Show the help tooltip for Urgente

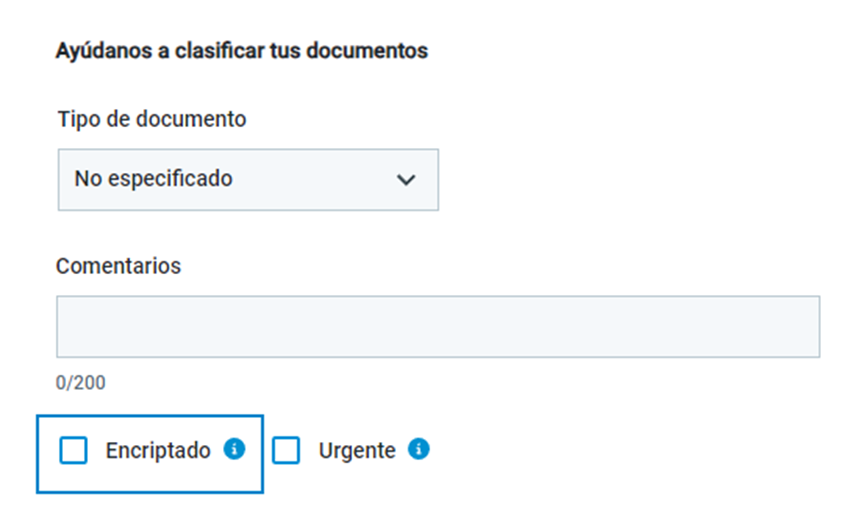419,449
